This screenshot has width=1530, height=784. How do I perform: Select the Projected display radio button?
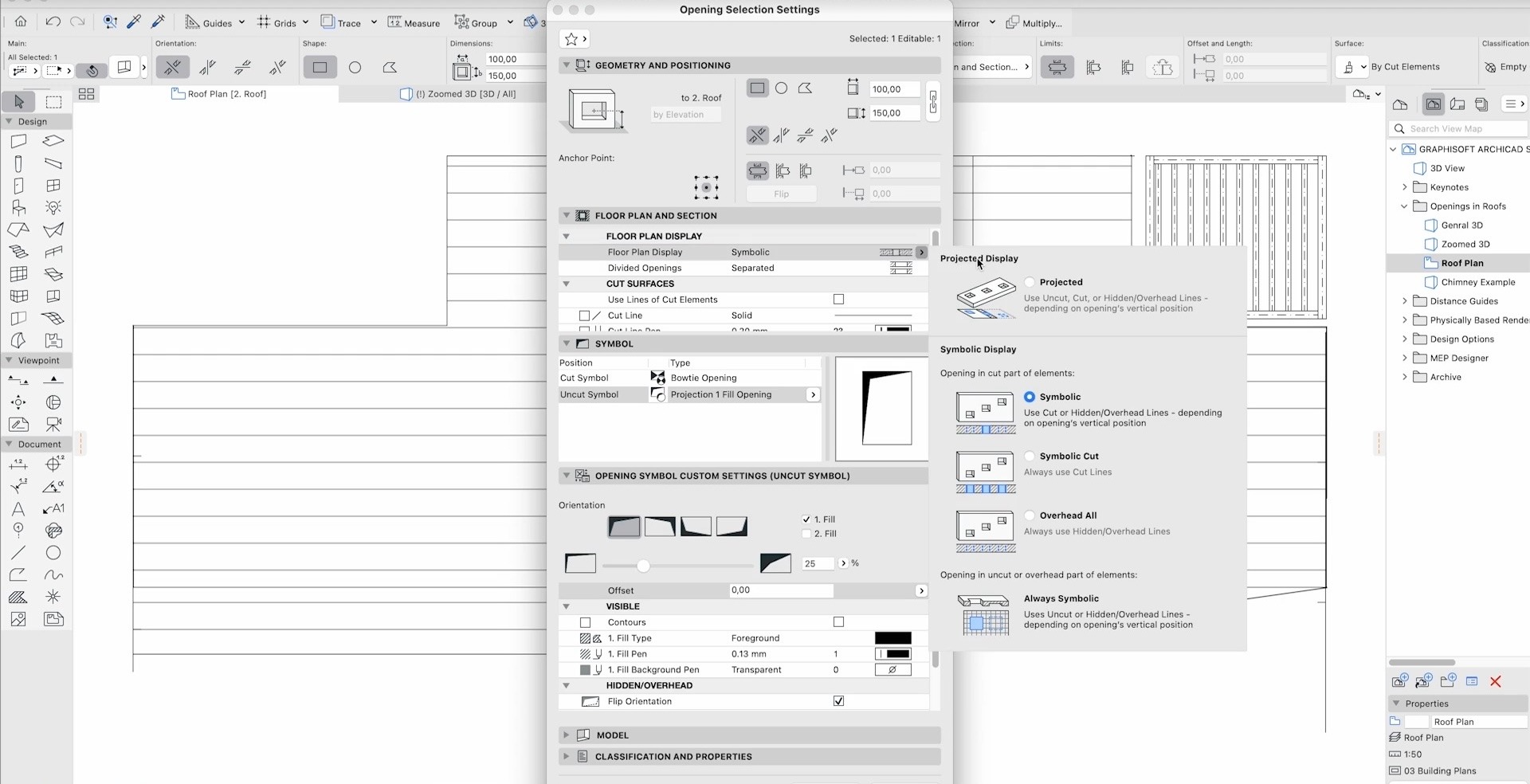[x=1030, y=282]
